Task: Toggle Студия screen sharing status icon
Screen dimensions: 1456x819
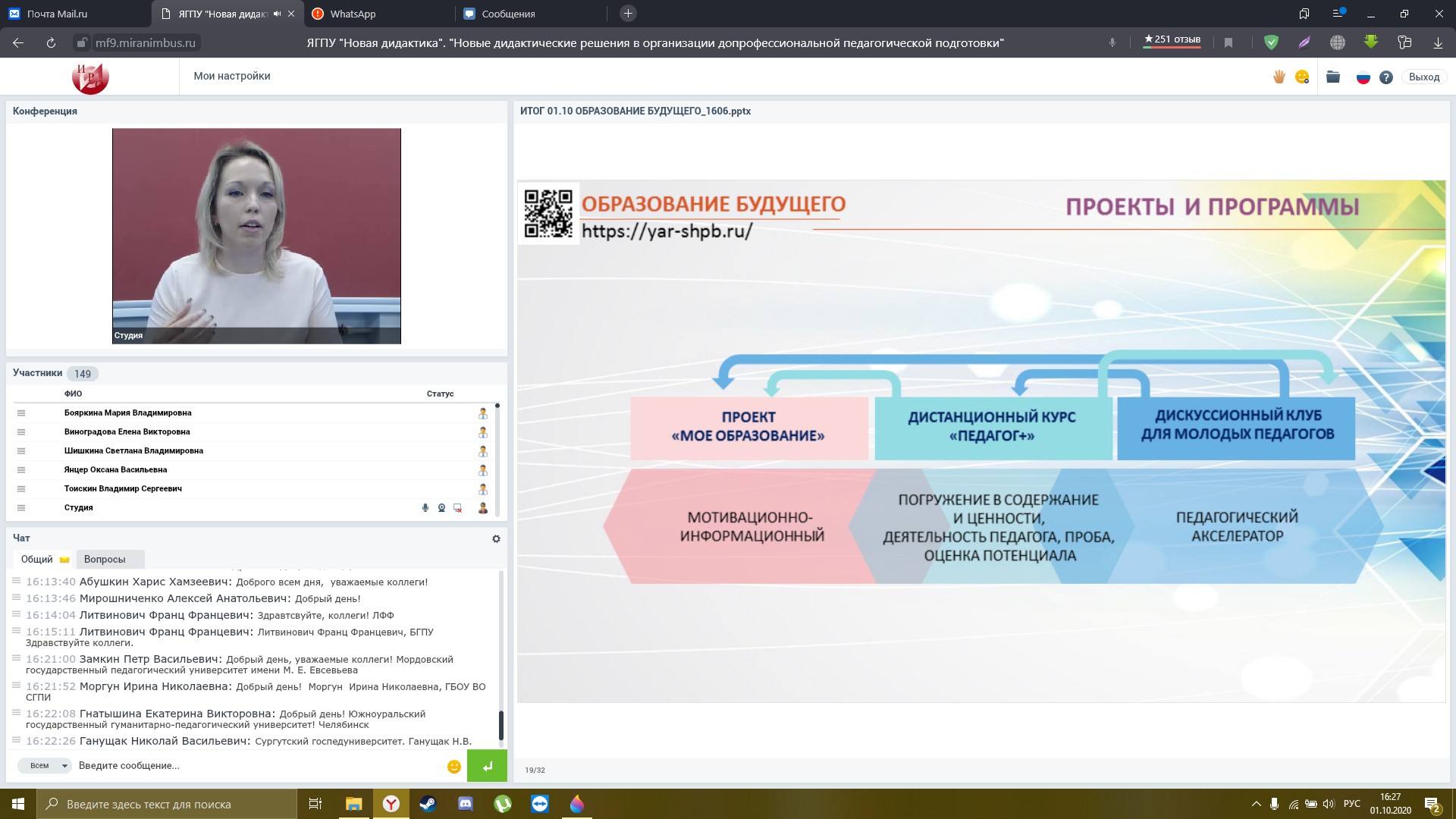Action: (x=458, y=508)
